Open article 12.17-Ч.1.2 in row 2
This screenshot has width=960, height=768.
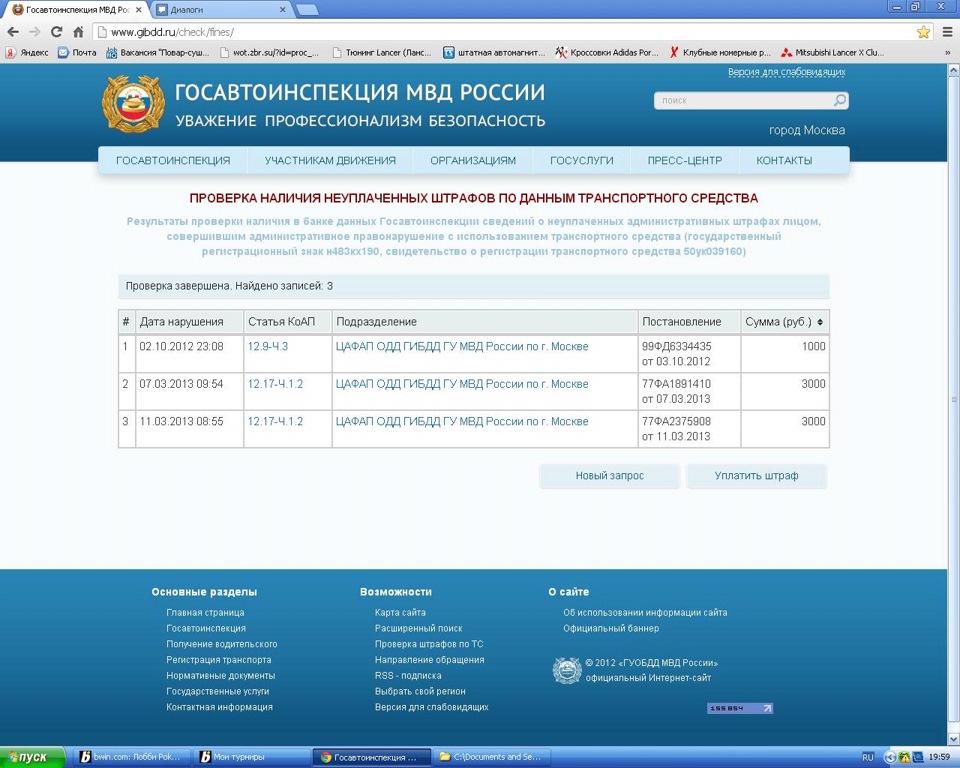tap(275, 384)
